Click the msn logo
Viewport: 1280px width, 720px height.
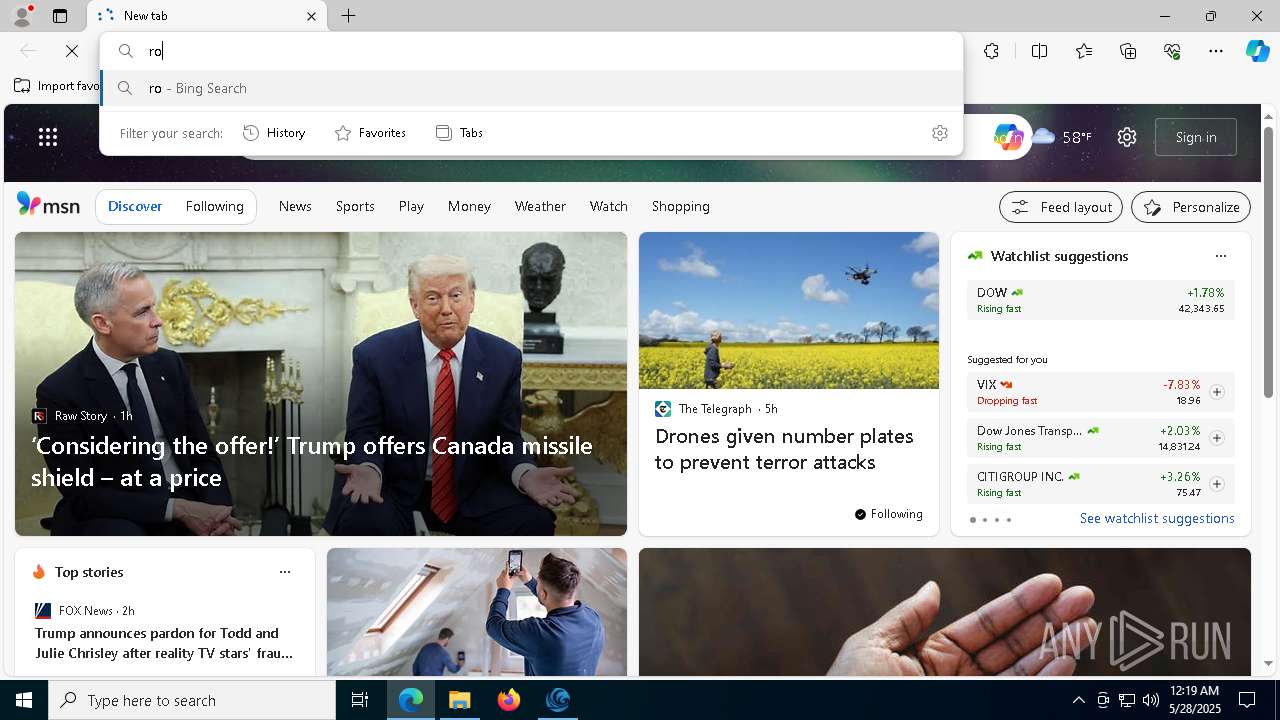pyautogui.click(x=48, y=205)
